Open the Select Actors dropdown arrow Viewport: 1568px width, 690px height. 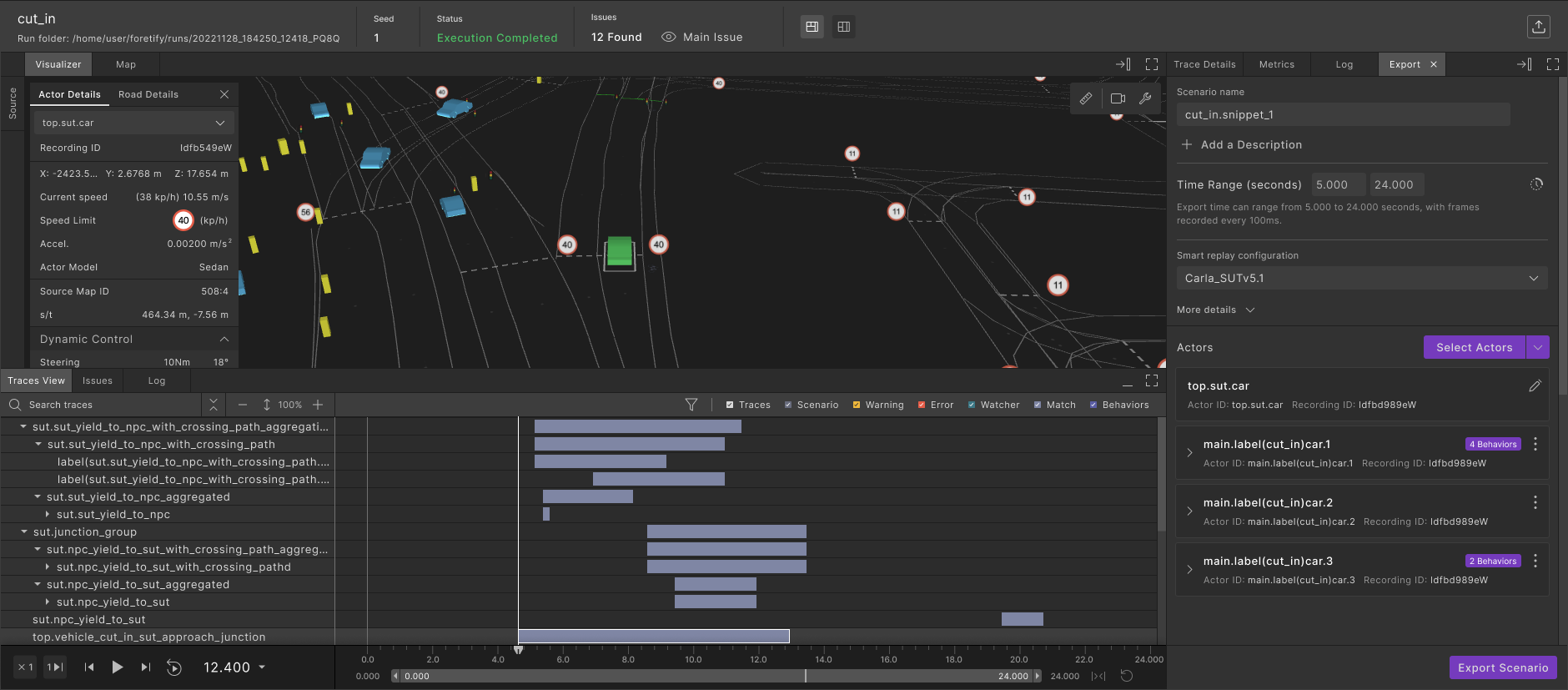pyautogui.click(x=1537, y=347)
